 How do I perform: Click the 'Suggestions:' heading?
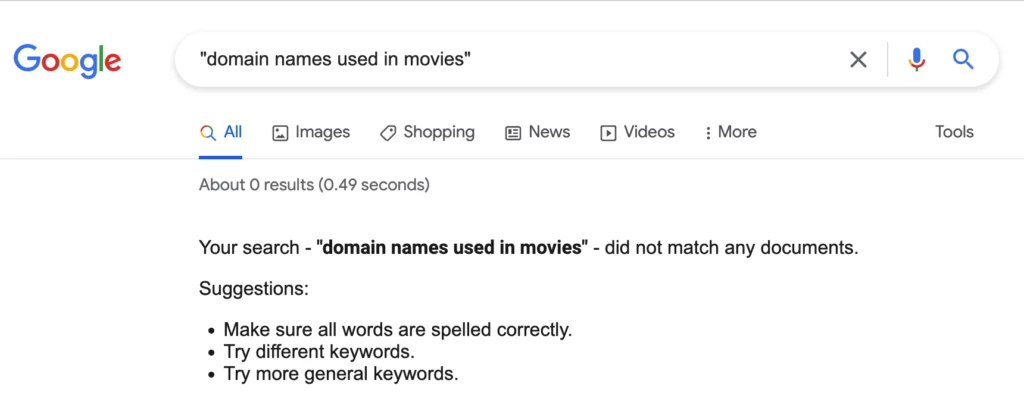(254, 290)
